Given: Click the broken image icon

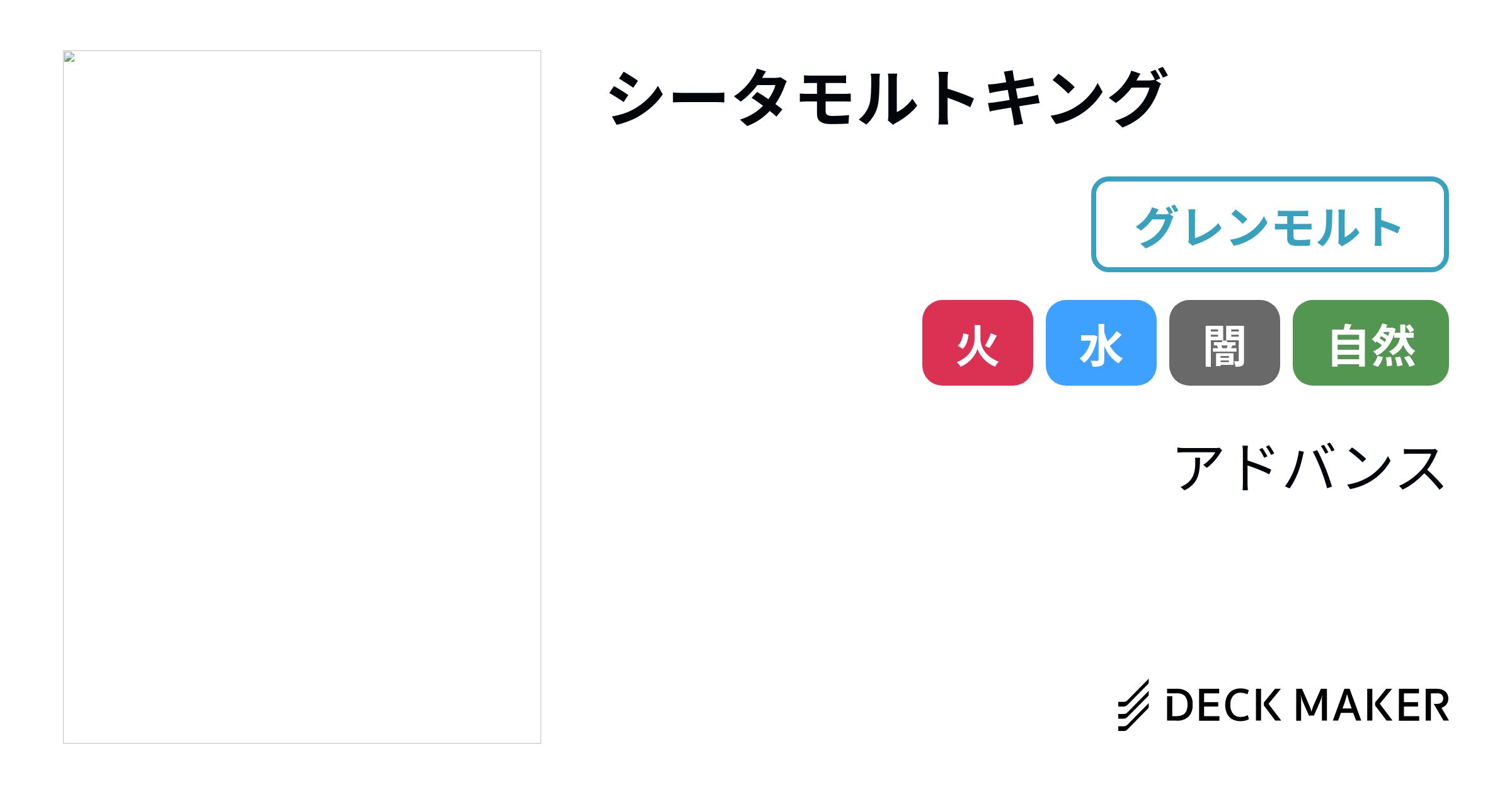Looking at the screenshot, I should tap(70, 57).
